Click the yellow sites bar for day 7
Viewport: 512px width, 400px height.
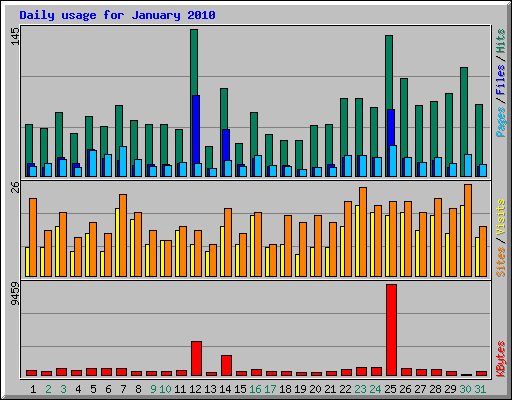117,242
